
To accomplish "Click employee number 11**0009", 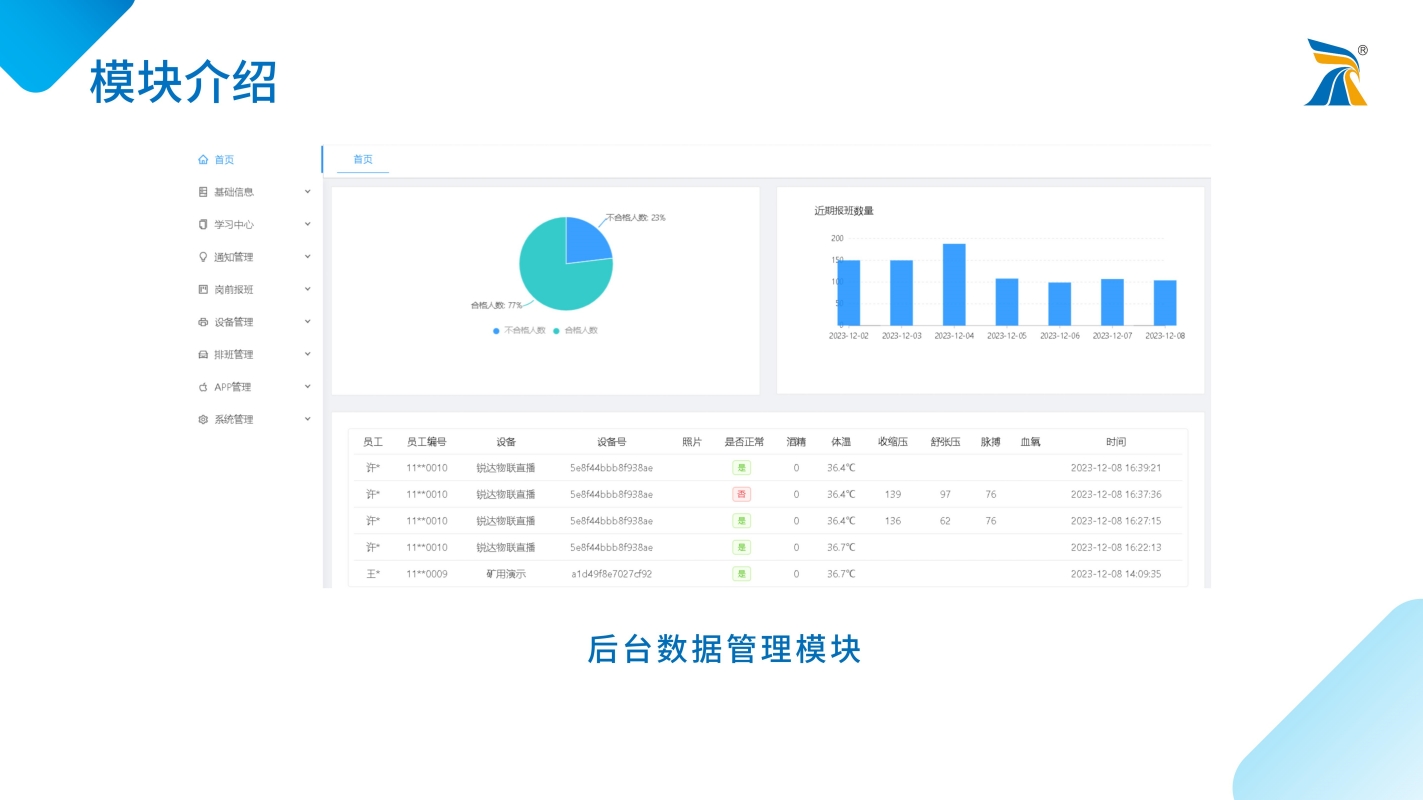I will [427, 574].
